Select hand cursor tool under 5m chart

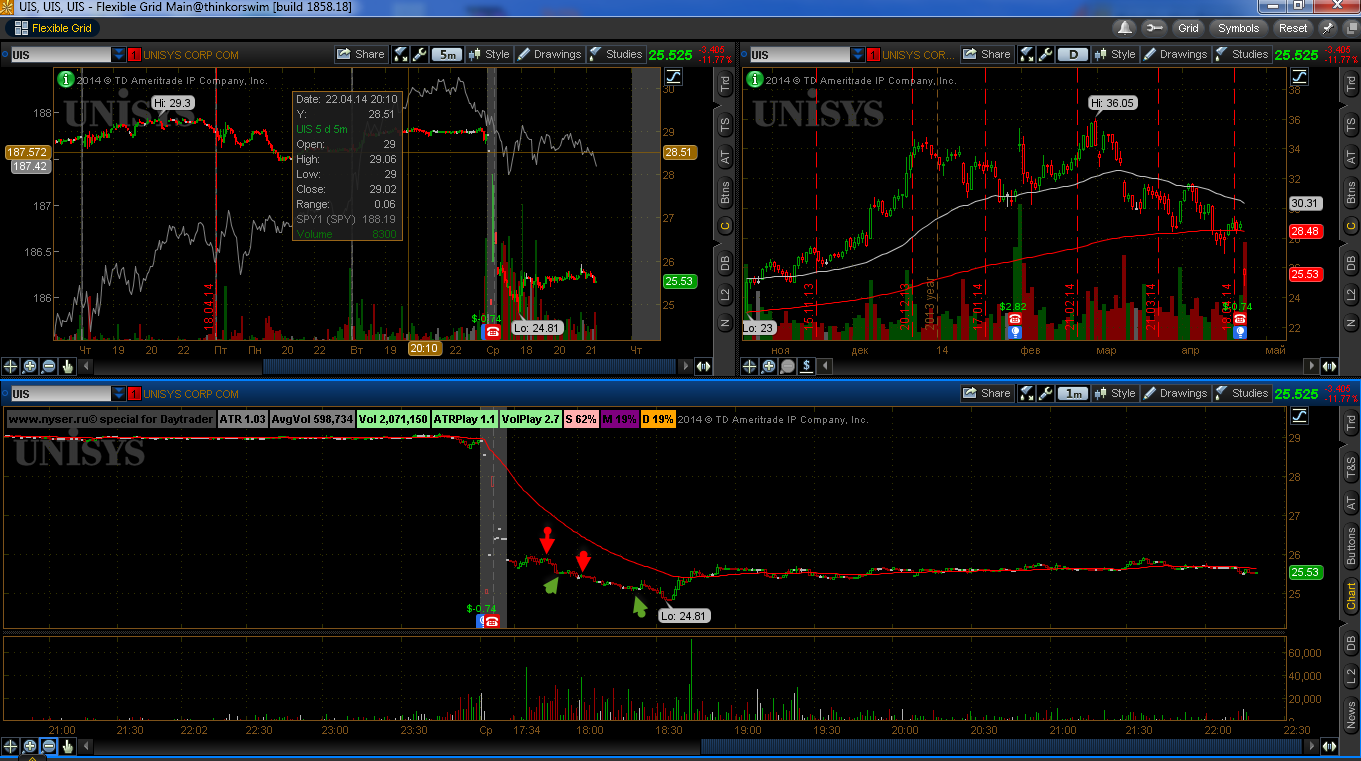pos(68,366)
